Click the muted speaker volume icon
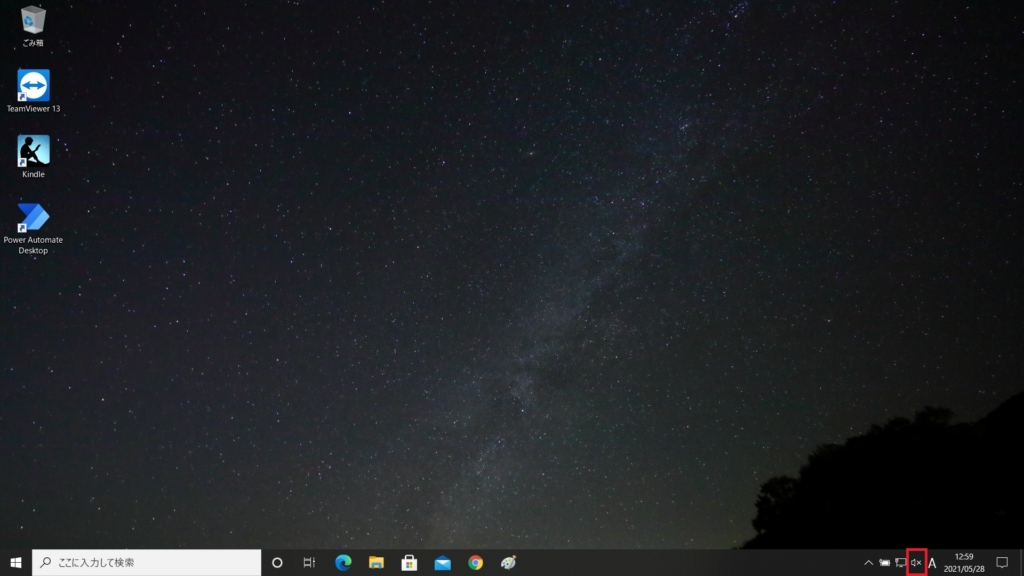 [916, 562]
